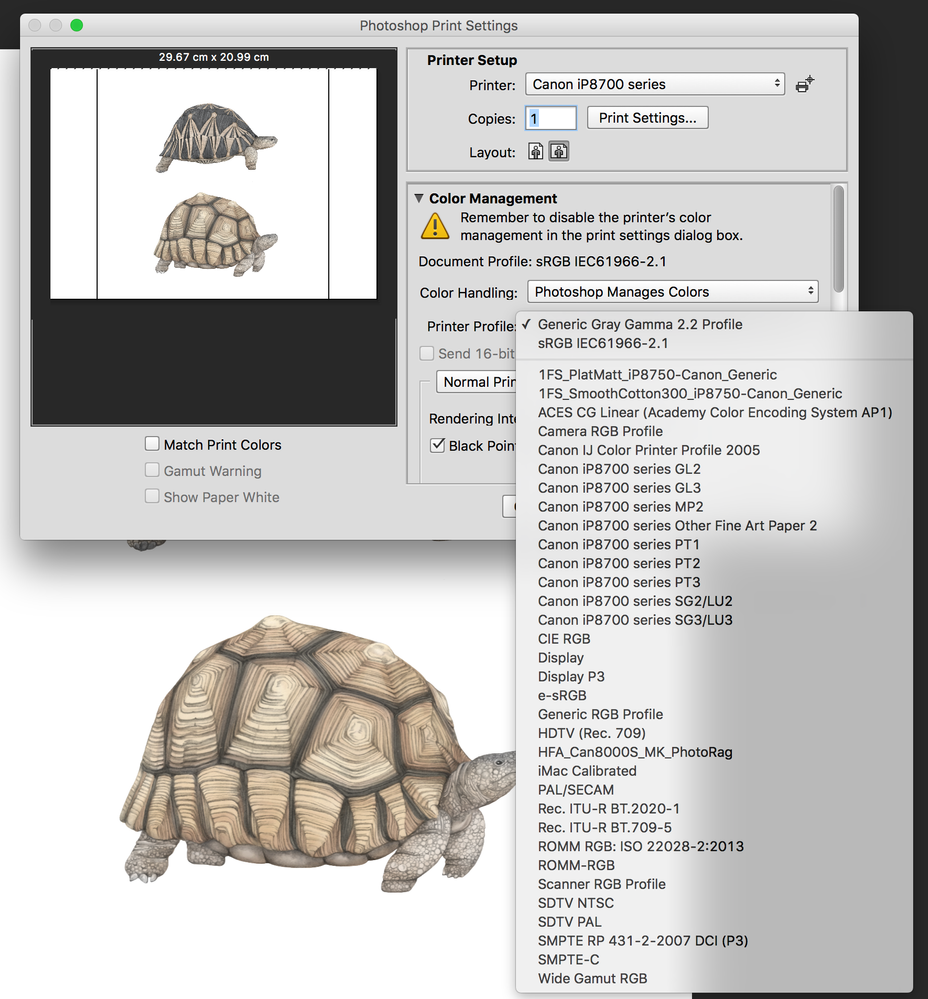This screenshot has width=928, height=999.
Task: Enable Show Paper White
Action: tap(152, 497)
